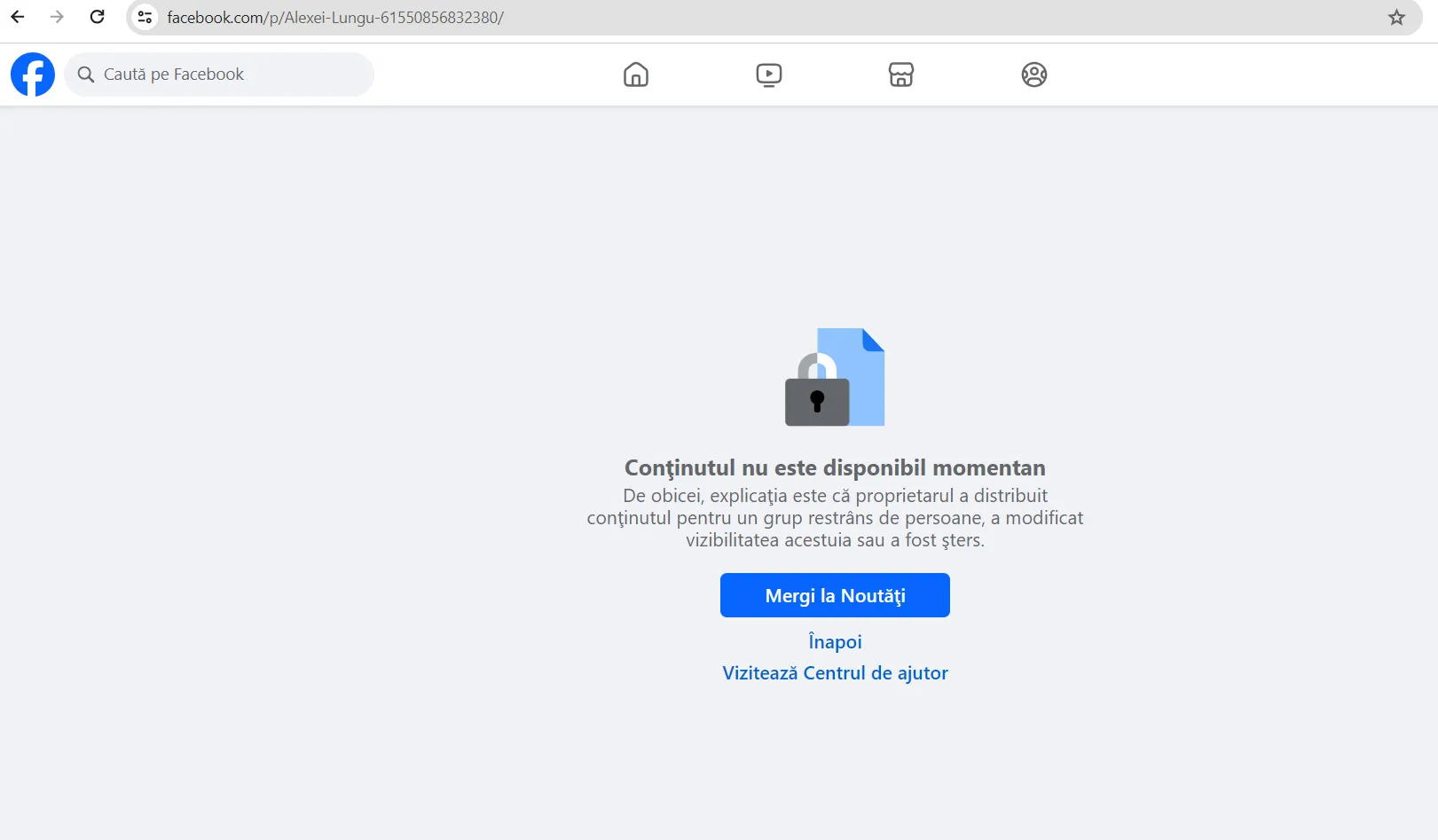
Task: Open the Video tab icon
Action: pyautogui.click(x=768, y=75)
